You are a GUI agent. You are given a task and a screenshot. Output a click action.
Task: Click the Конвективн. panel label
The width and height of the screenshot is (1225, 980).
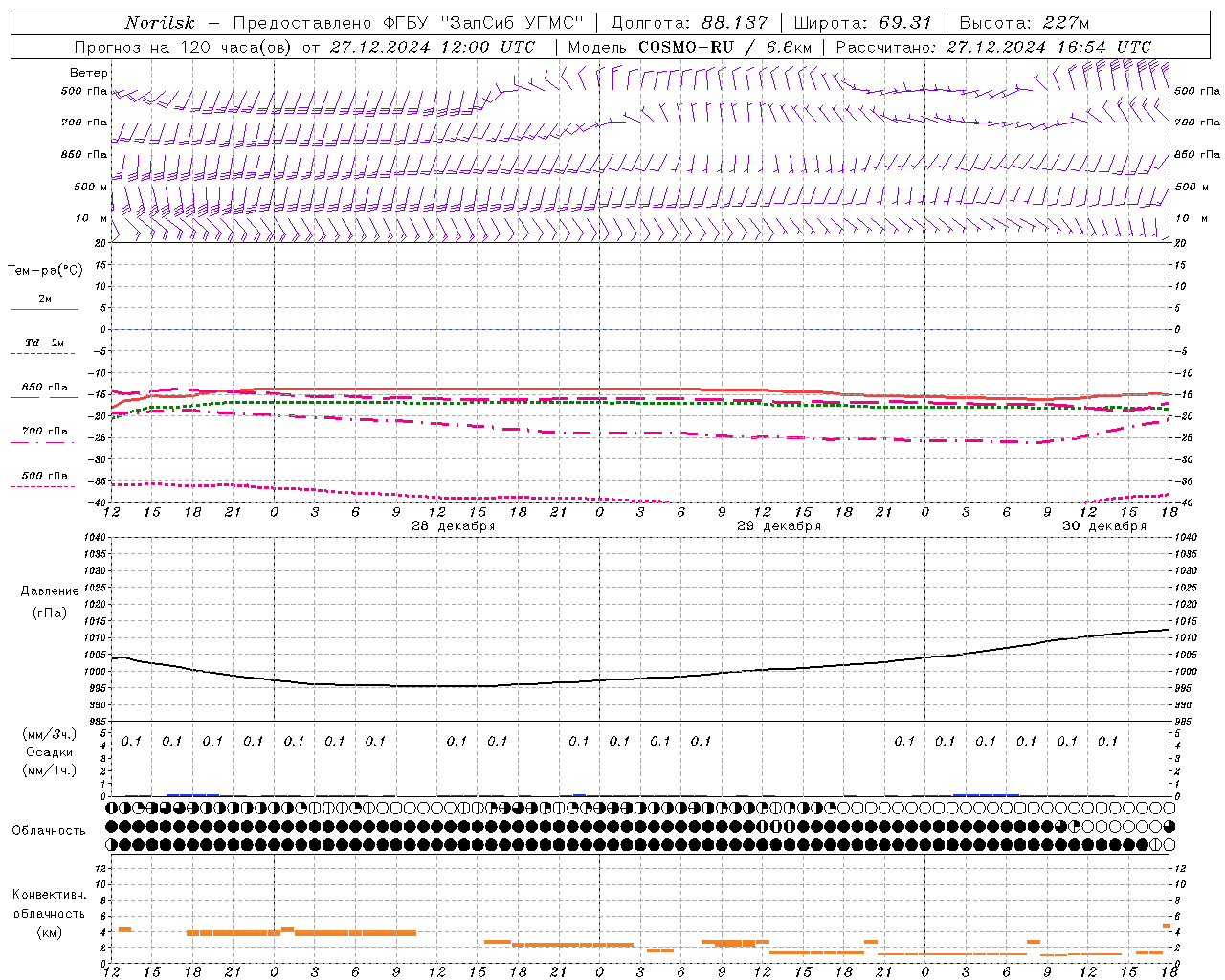pos(49,895)
